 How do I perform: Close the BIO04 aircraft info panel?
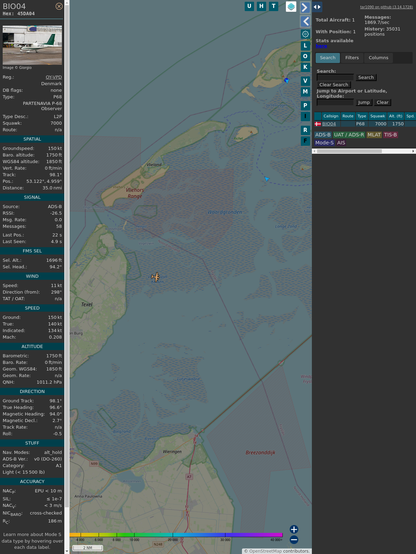pyautogui.click(x=59, y=6)
